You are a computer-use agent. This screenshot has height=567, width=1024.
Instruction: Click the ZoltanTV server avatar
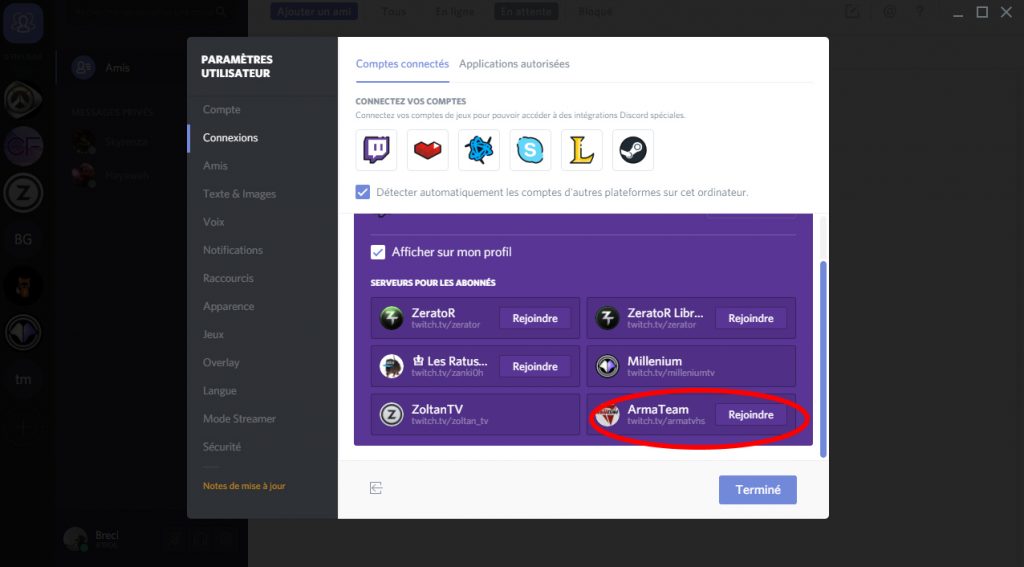pyautogui.click(x=391, y=415)
